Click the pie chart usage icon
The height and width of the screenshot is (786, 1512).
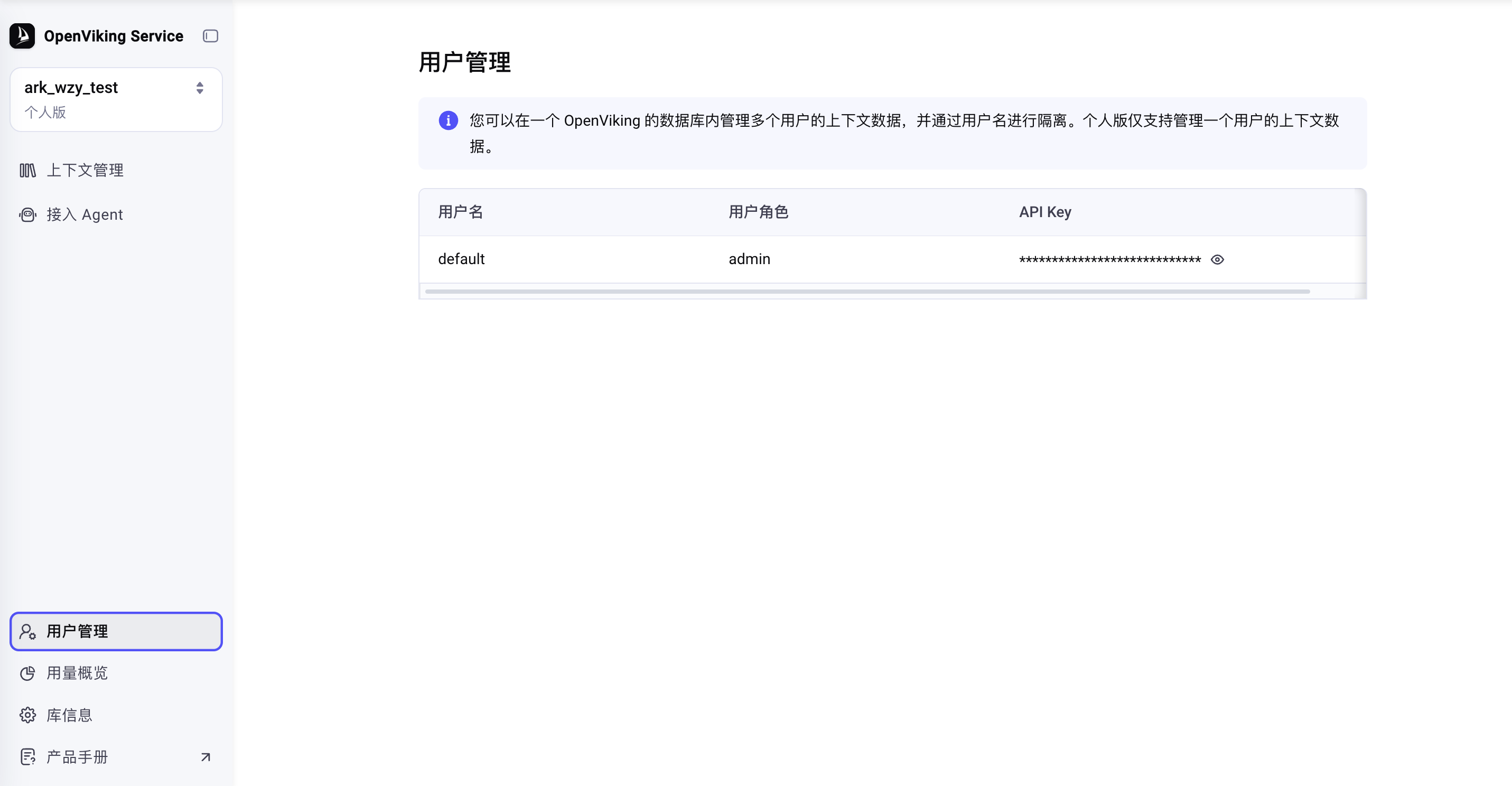[27, 673]
